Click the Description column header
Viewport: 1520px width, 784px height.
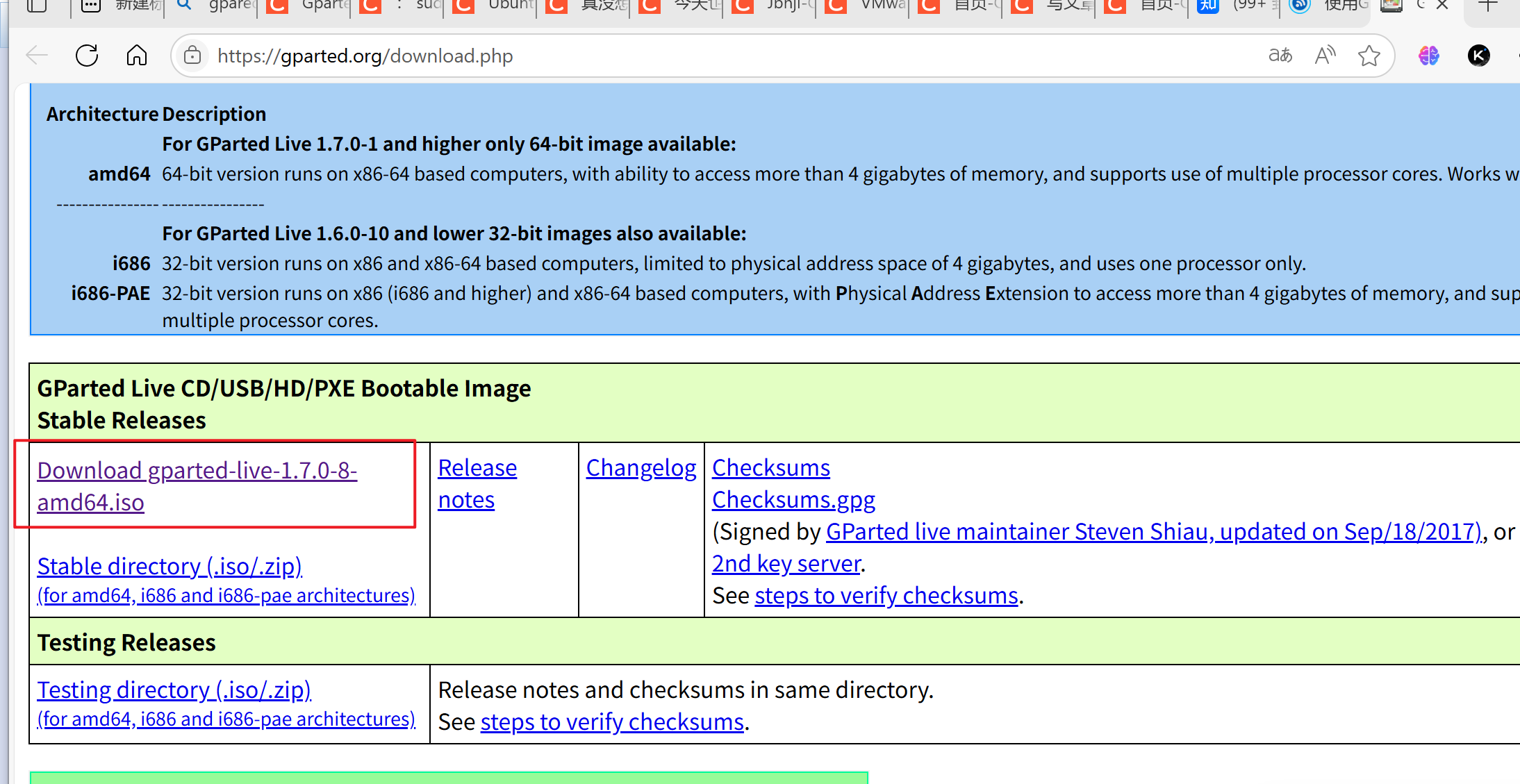215,114
